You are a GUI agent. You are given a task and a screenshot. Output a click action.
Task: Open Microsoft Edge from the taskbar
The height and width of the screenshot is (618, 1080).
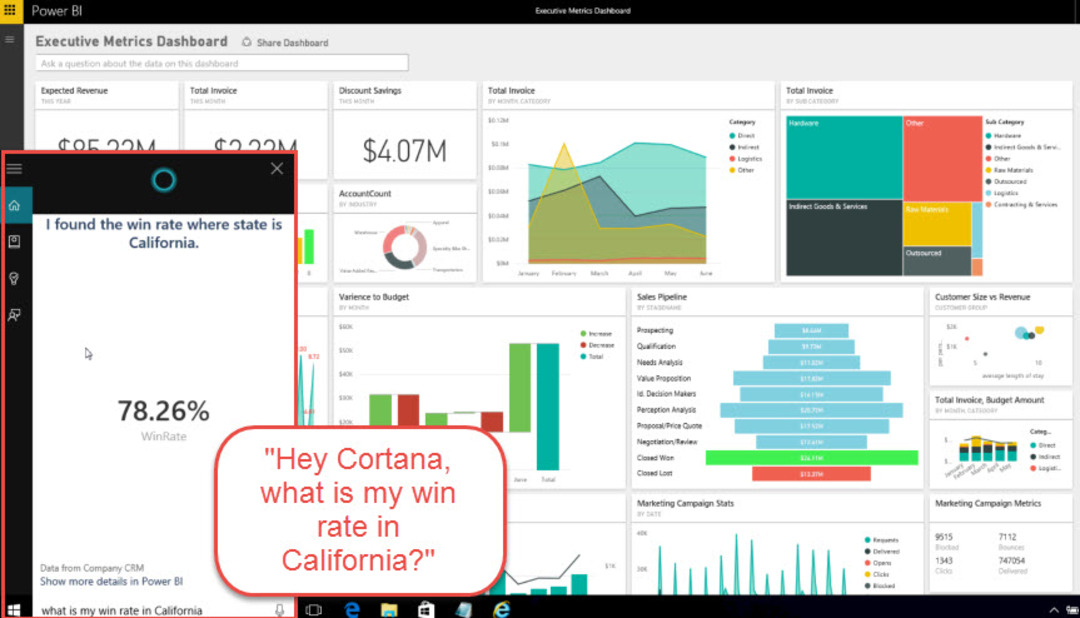click(x=350, y=608)
